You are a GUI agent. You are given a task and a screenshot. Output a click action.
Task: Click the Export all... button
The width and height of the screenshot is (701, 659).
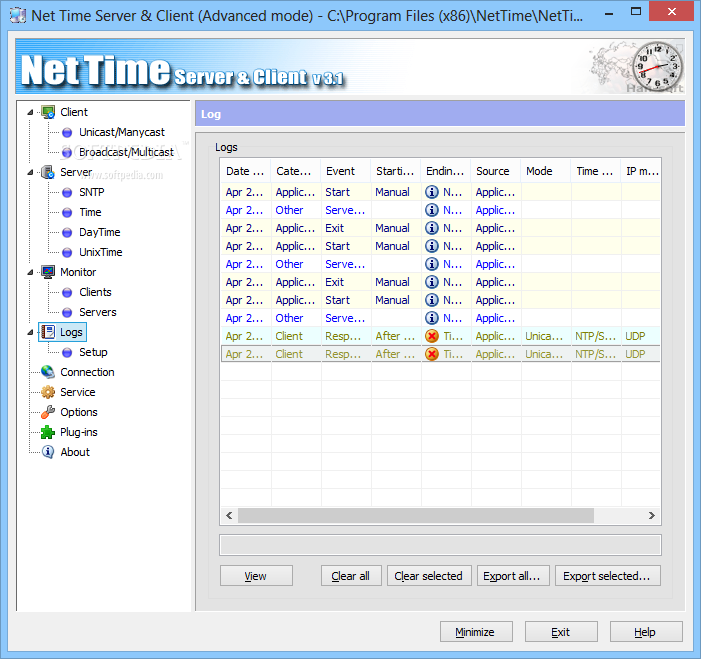[x=513, y=576]
